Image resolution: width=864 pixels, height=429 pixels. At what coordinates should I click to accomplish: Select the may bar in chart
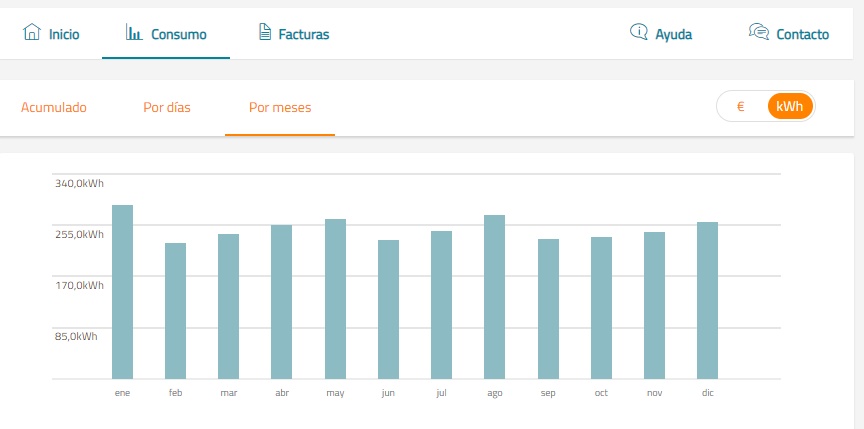[x=335, y=299]
